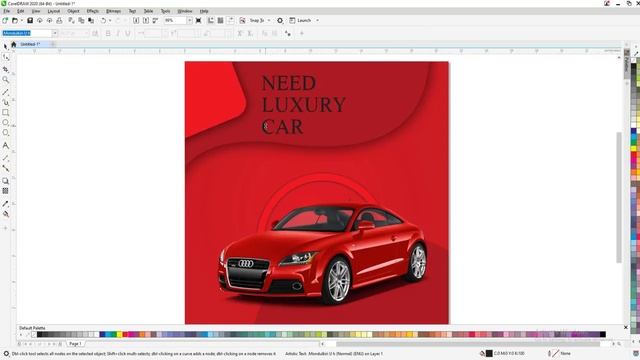
Task: Expand the Launch dropdown
Action: [318, 20]
